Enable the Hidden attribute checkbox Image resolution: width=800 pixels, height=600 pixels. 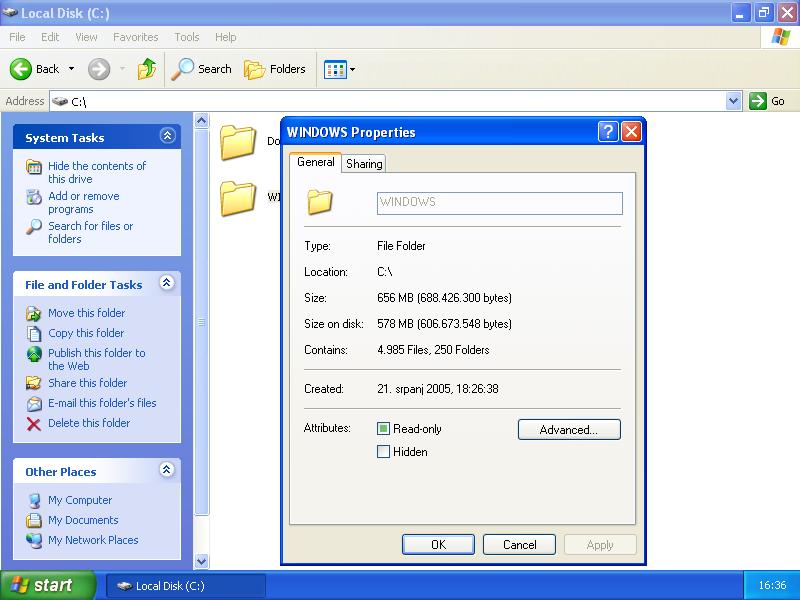pyautogui.click(x=383, y=452)
